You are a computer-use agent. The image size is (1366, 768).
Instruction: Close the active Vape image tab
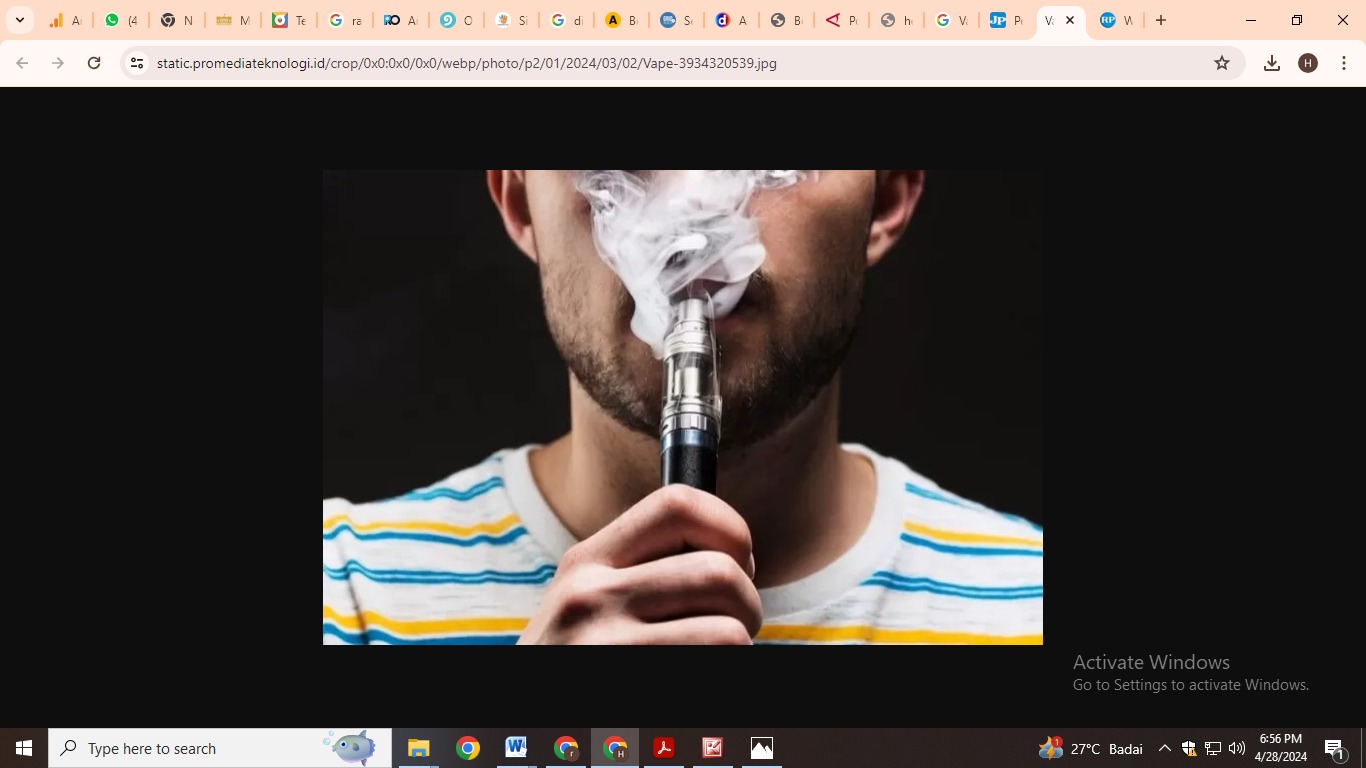coord(1070,20)
